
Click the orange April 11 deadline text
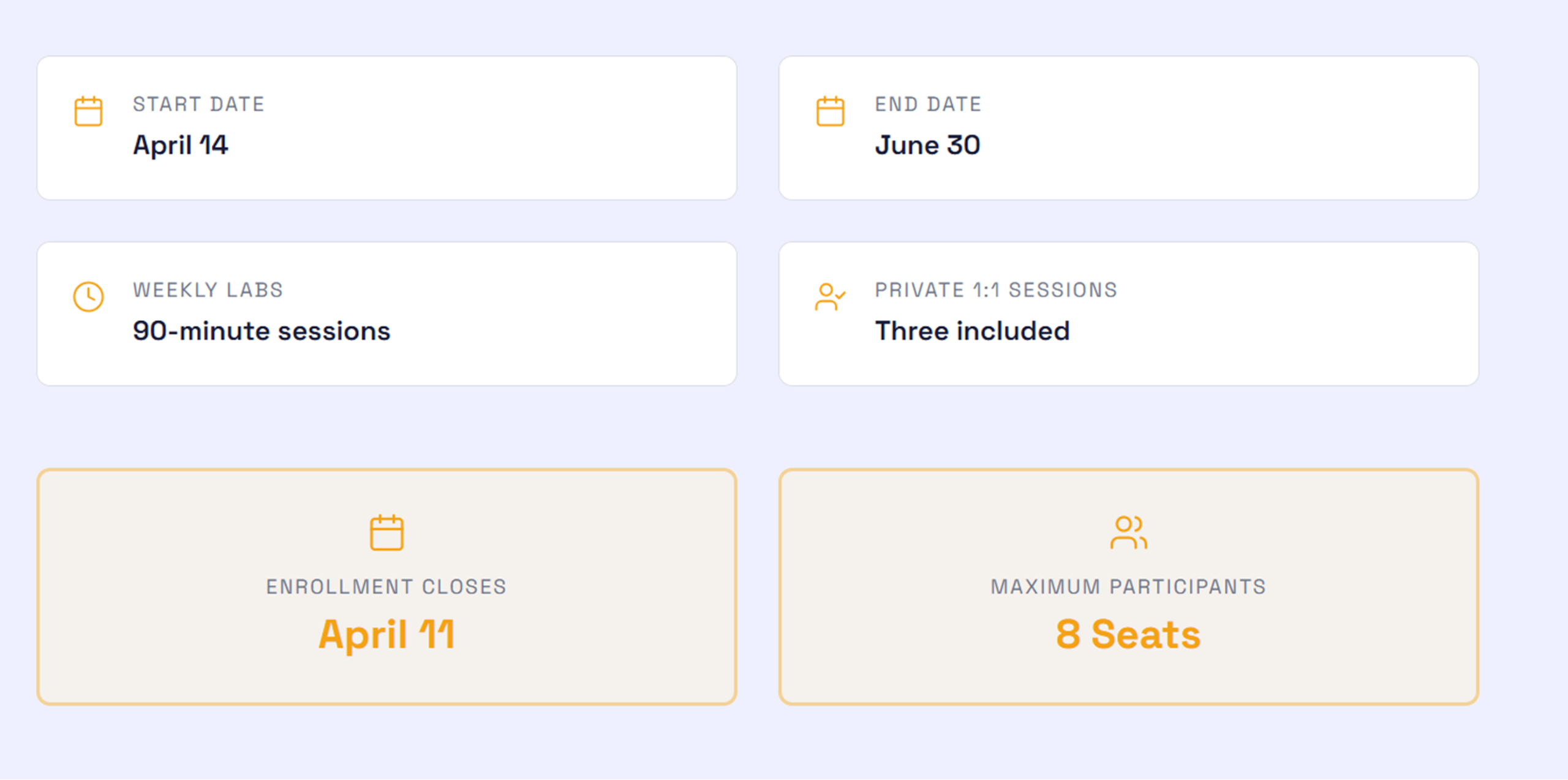click(x=386, y=634)
